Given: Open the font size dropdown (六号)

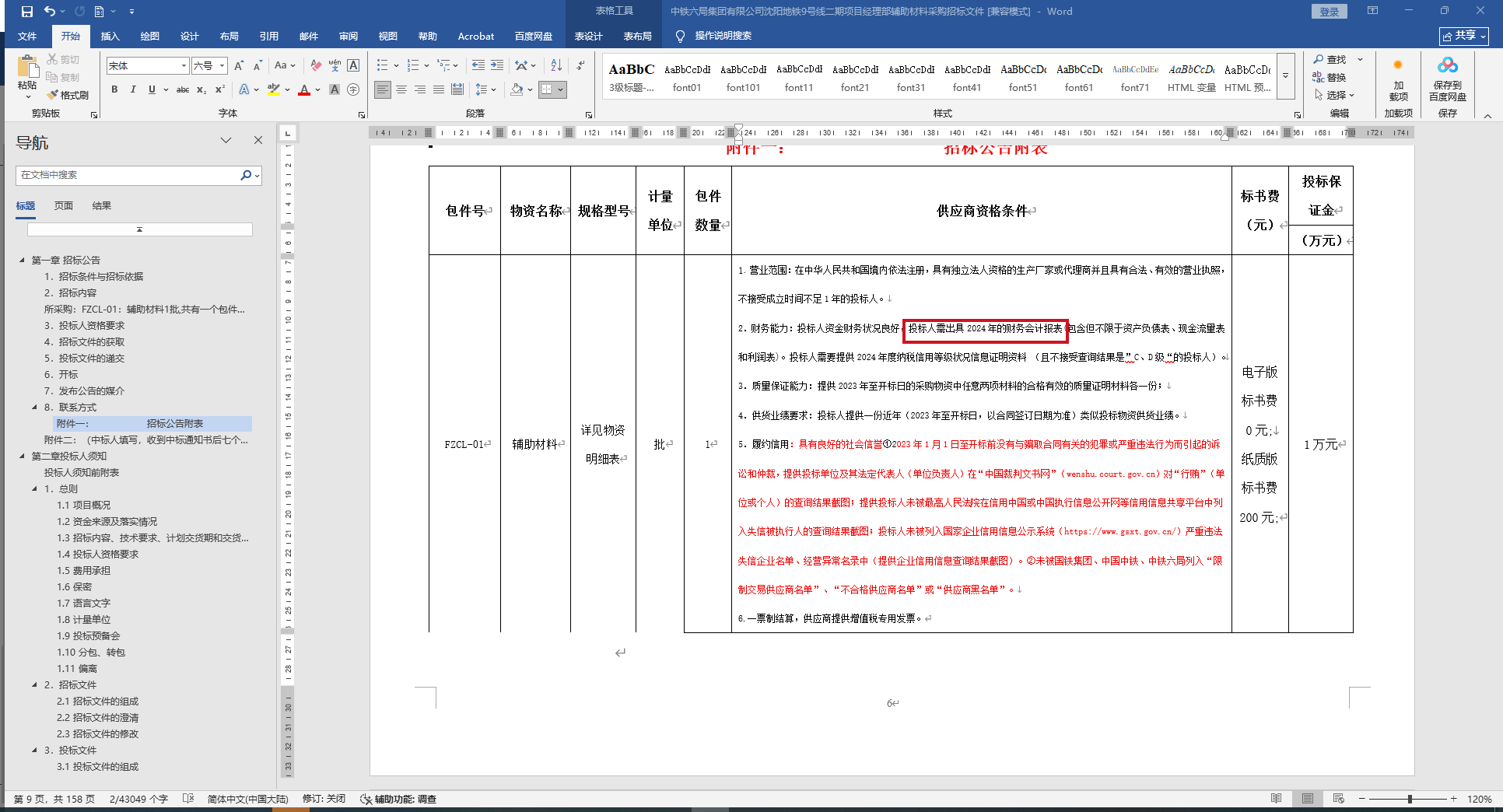Looking at the screenshot, I should coord(222,66).
